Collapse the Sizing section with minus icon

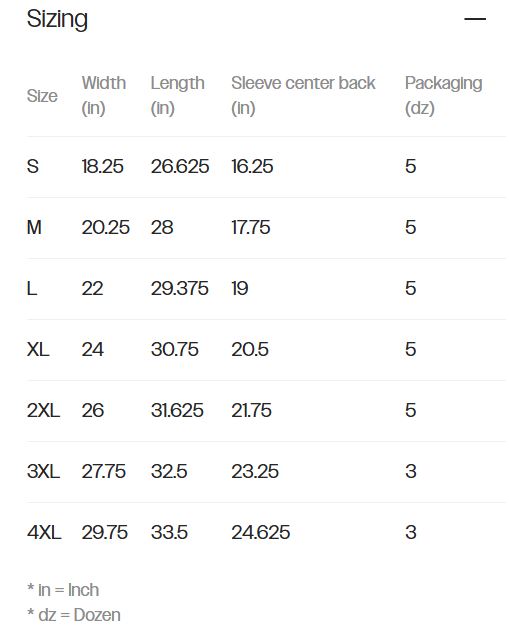tap(475, 19)
